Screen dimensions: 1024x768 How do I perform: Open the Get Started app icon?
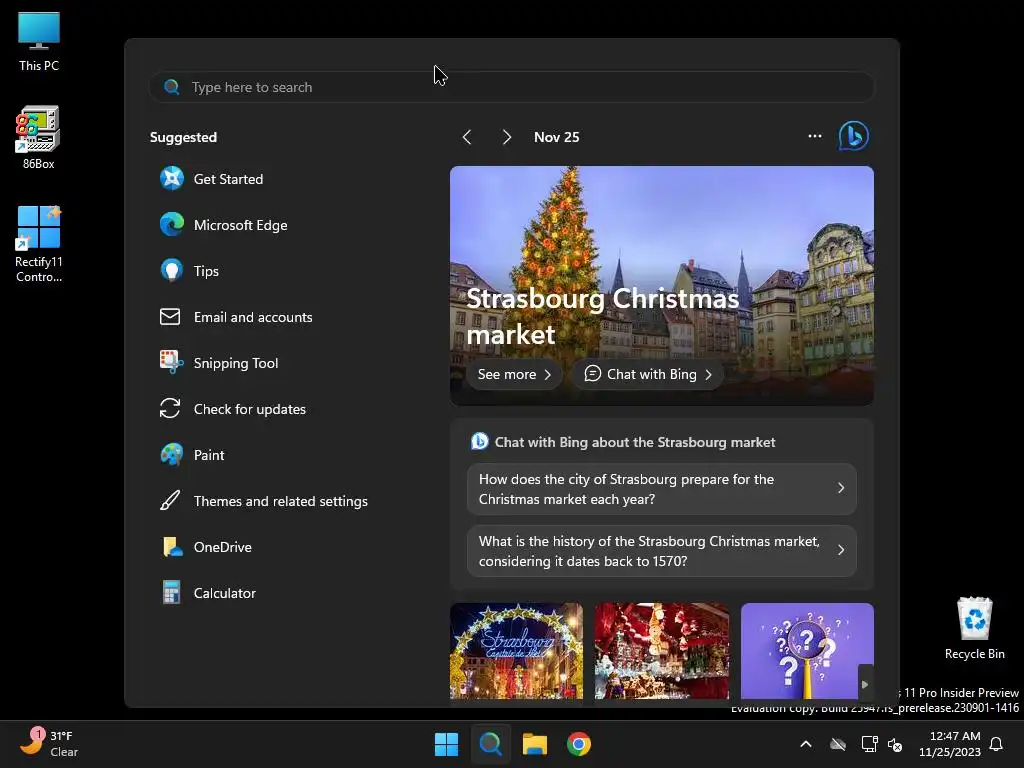pos(172,178)
